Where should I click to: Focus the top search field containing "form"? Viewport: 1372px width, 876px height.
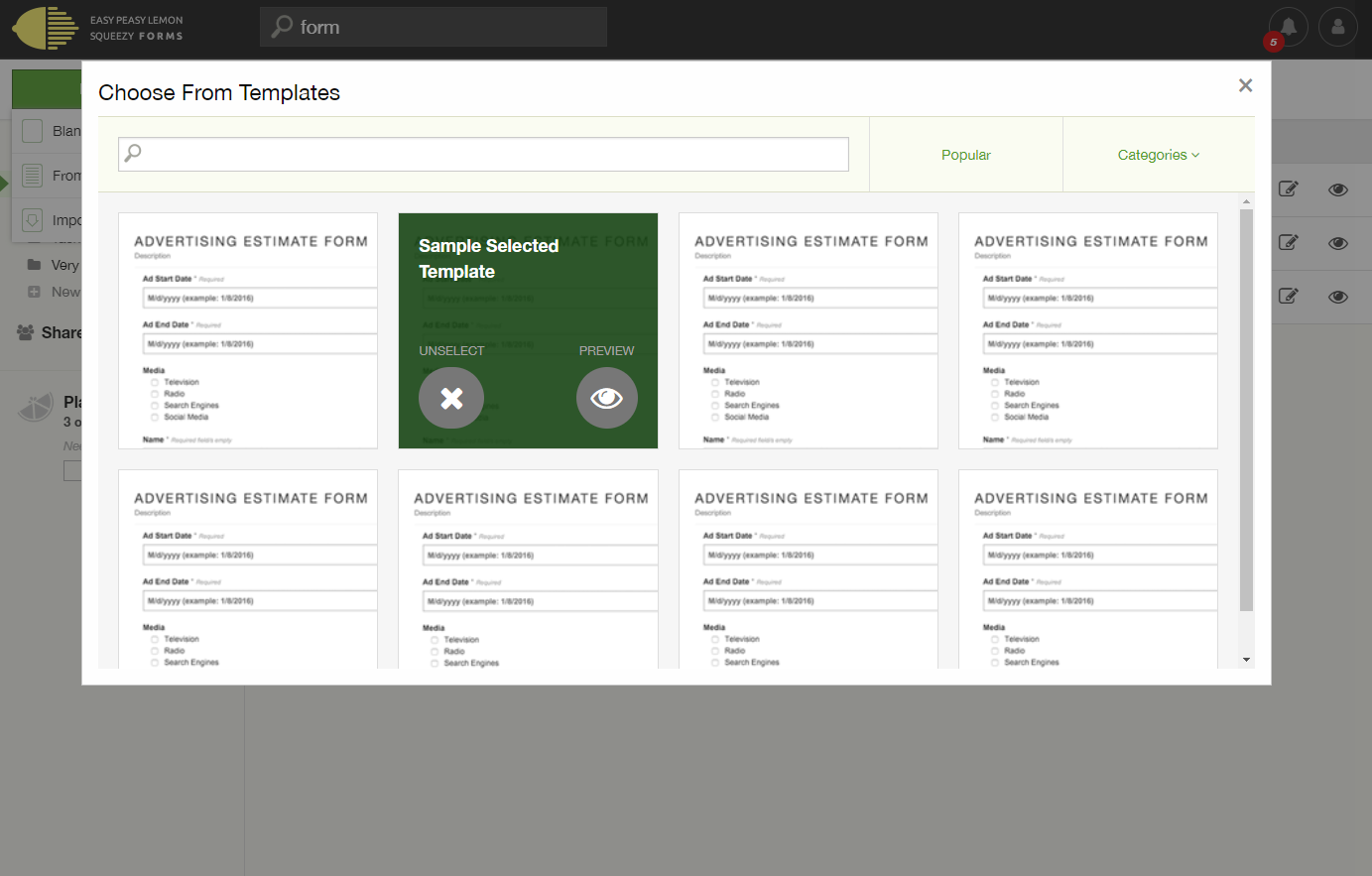(434, 27)
